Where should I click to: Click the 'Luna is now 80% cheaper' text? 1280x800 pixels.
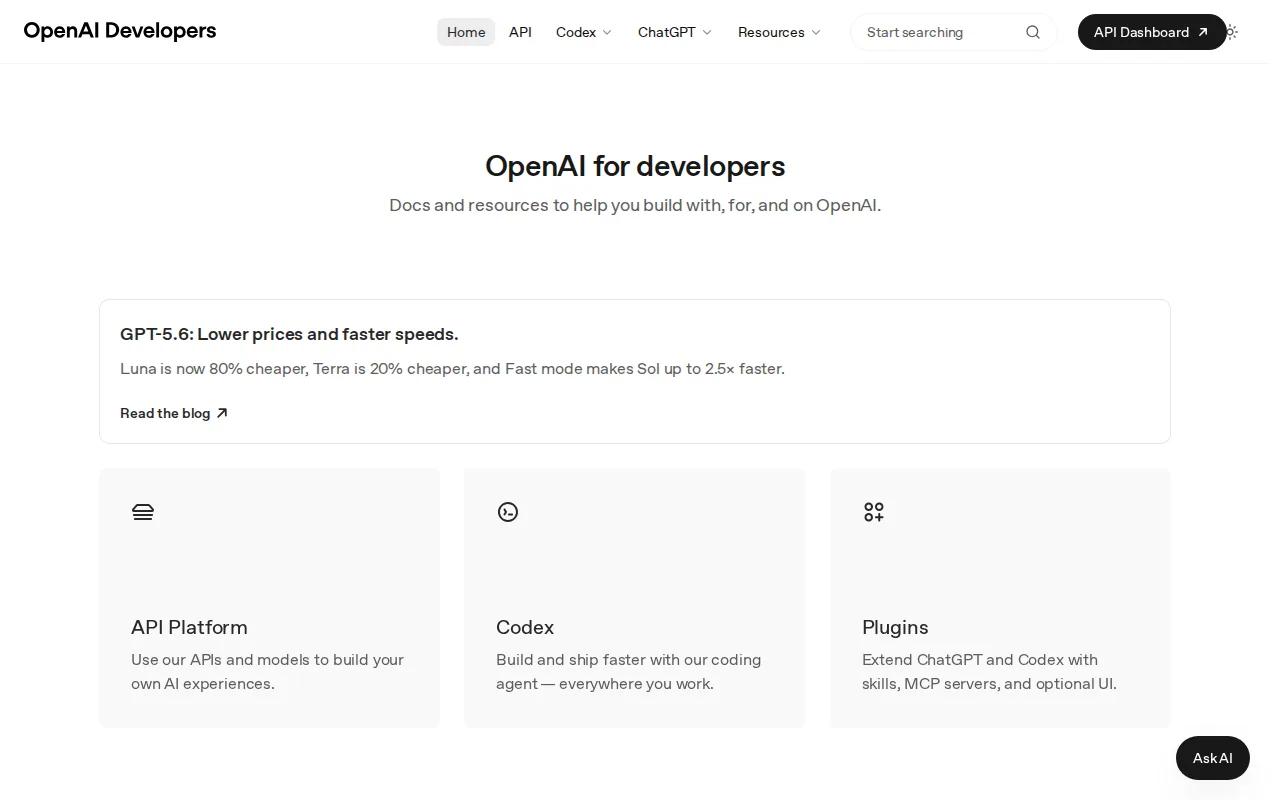tap(452, 369)
